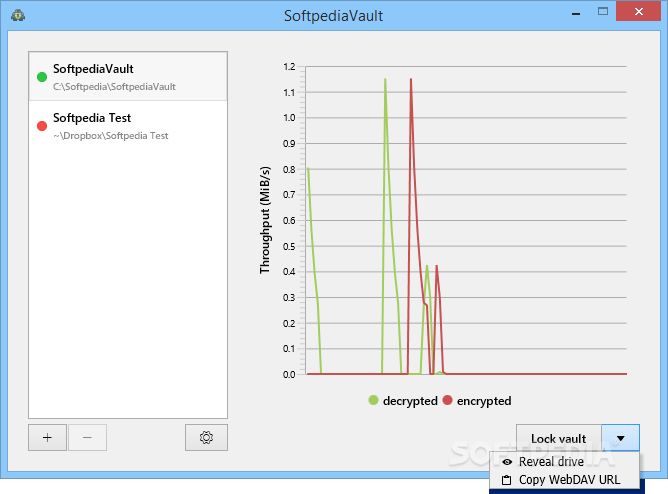This screenshot has height=494, width=668.
Task: Open settings with the gear icon
Action: click(x=206, y=437)
